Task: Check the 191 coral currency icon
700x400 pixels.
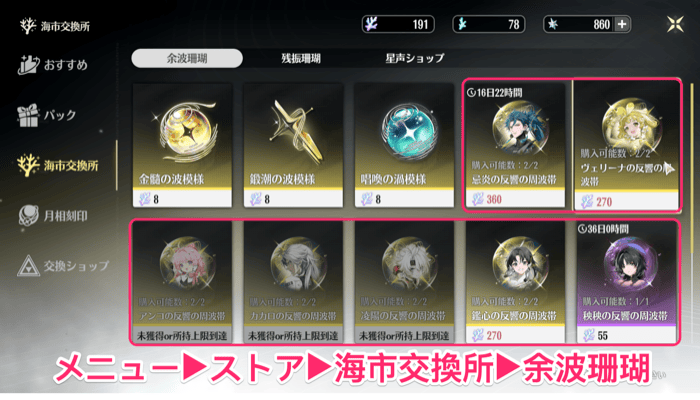Action: click(371, 24)
